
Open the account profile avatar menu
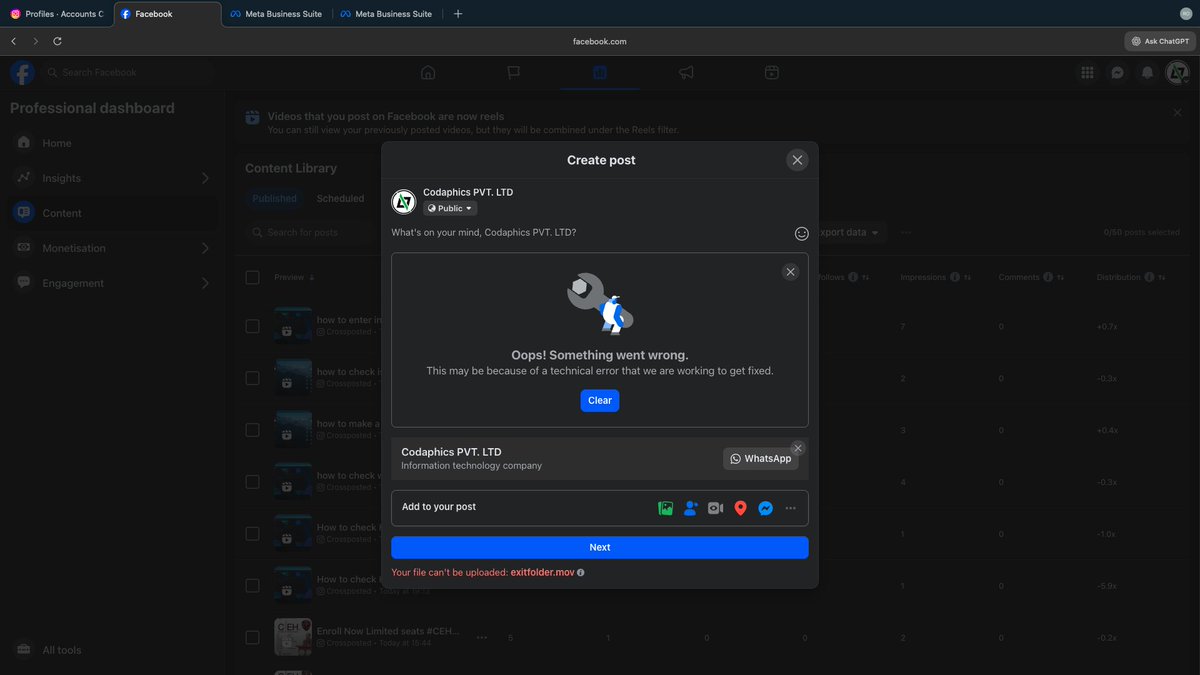(x=1178, y=72)
